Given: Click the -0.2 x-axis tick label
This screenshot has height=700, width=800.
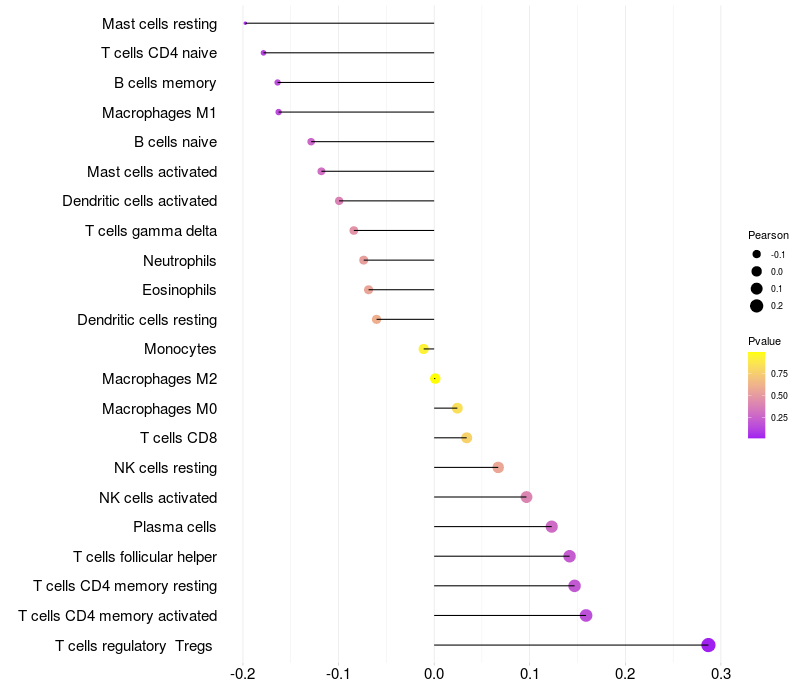Looking at the screenshot, I should pos(242,674).
